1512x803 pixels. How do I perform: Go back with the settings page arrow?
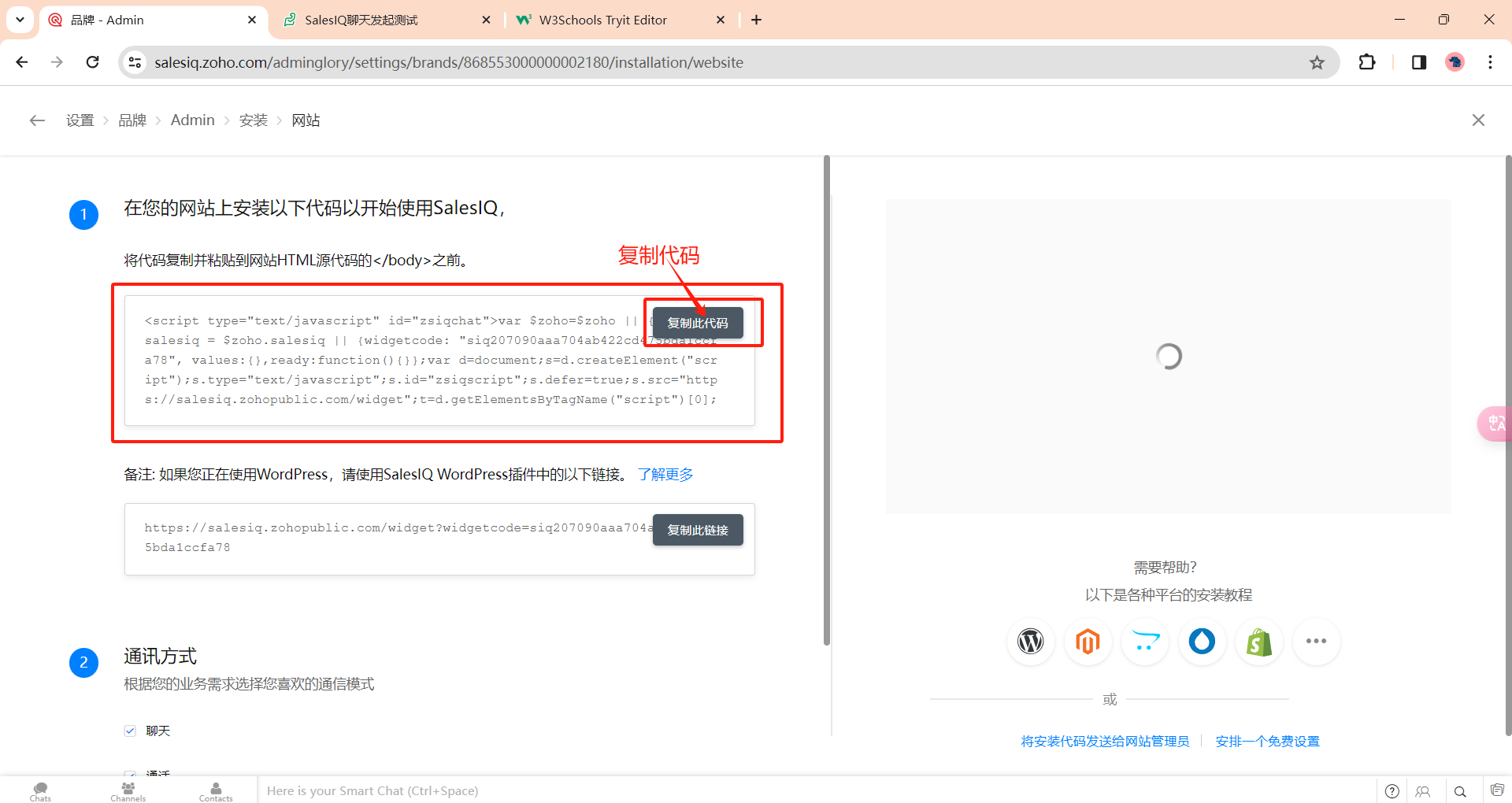(37, 120)
